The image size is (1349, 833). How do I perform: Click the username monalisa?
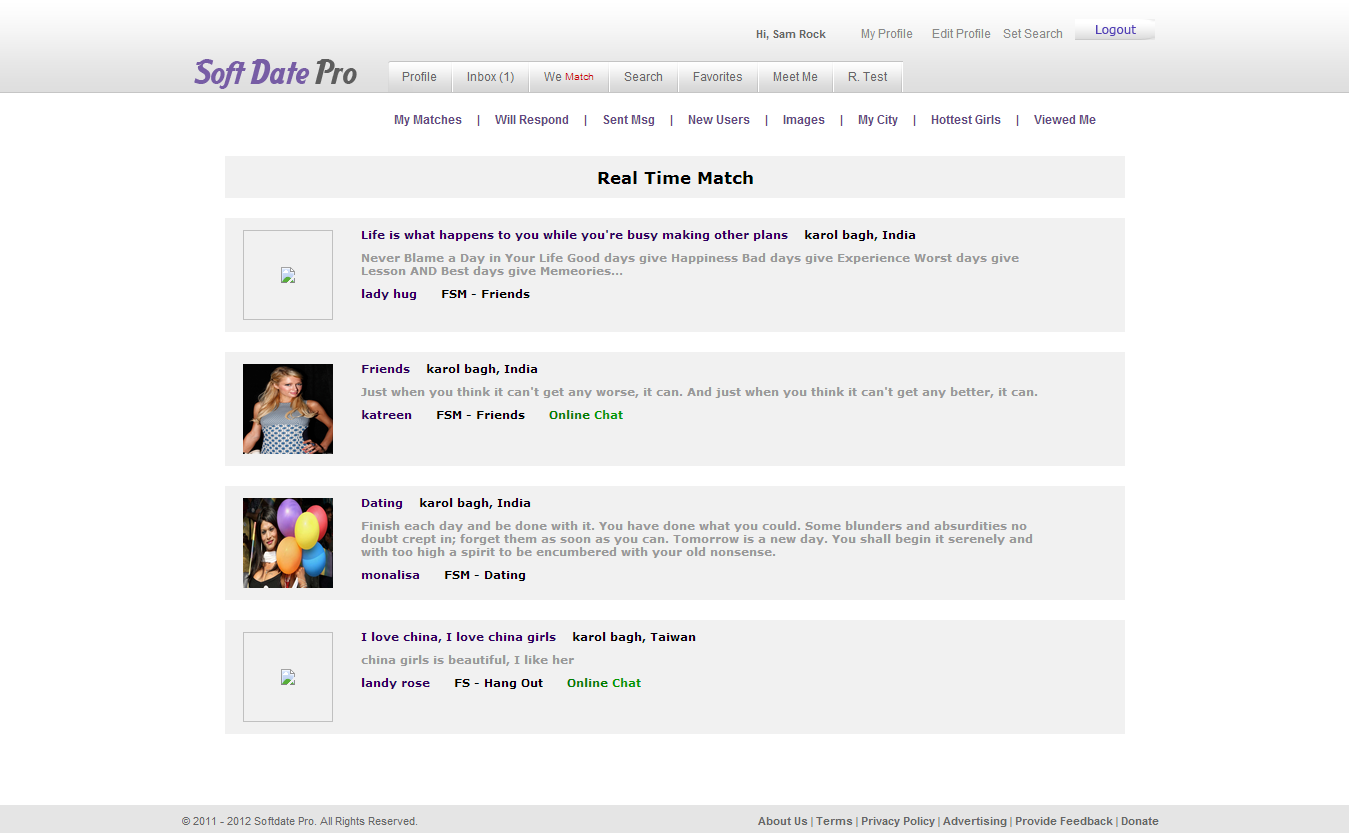[x=391, y=575]
